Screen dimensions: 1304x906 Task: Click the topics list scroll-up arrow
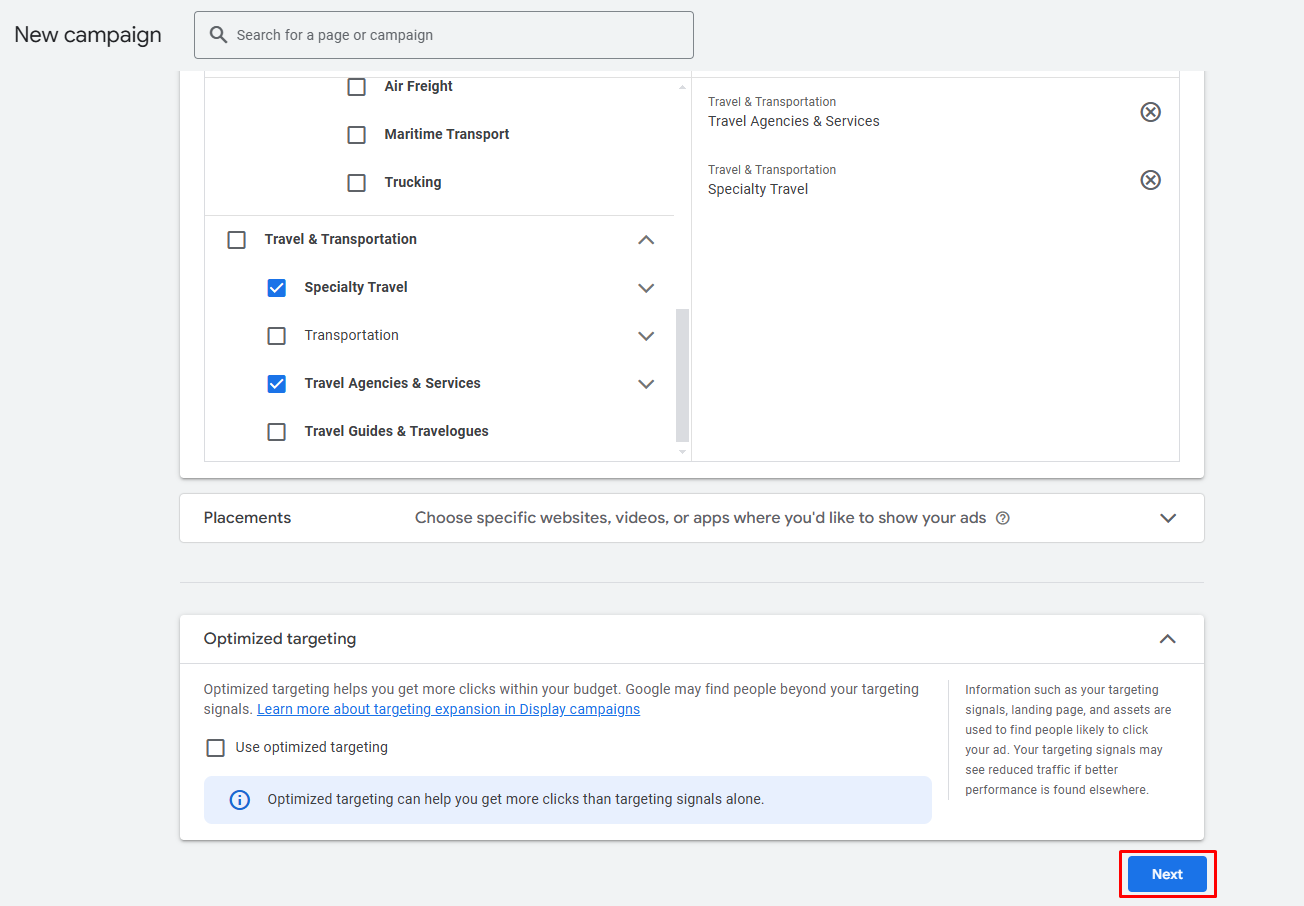683,87
